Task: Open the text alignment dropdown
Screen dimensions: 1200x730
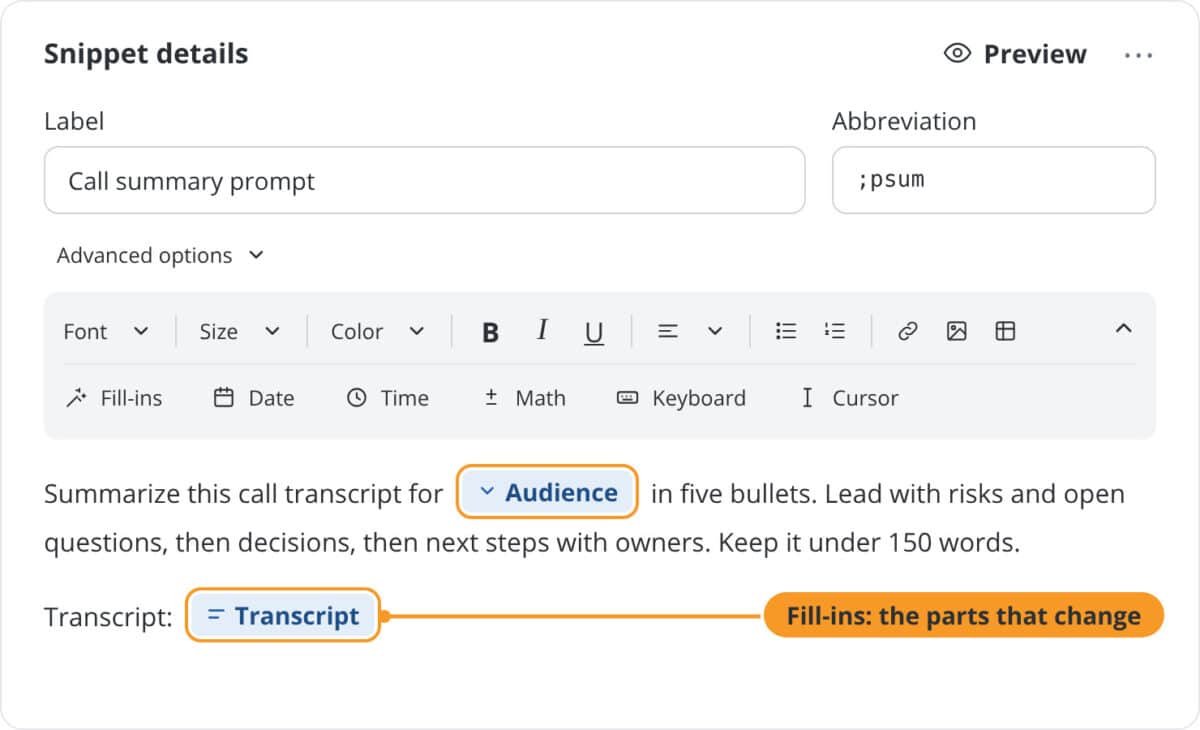Action: click(690, 331)
